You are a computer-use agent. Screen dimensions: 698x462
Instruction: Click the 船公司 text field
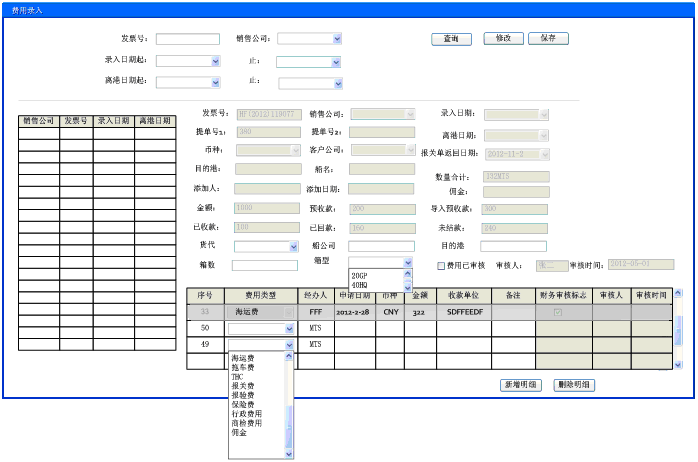click(x=380, y=246)
